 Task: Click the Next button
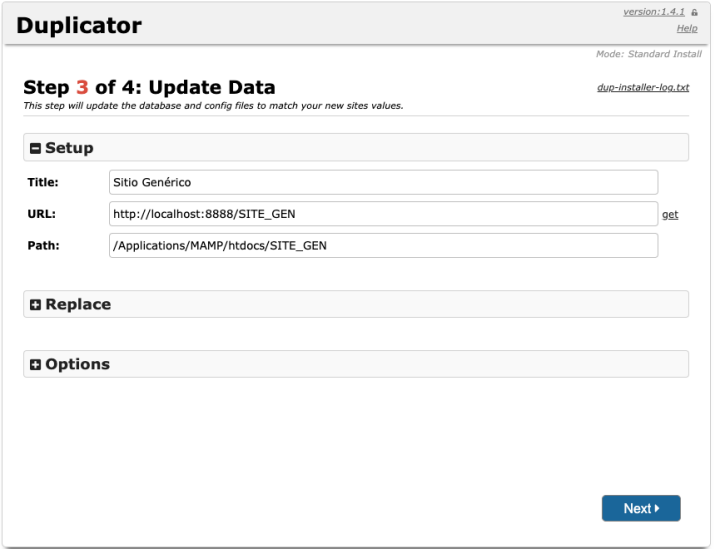(641, 508)
